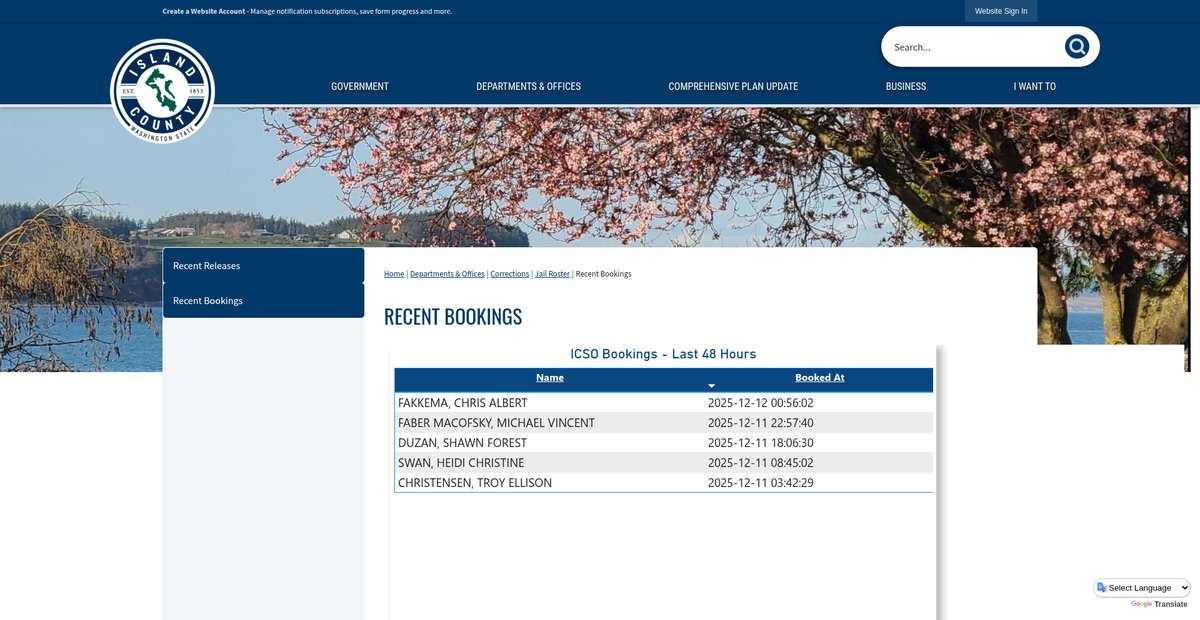Open the Business menu
The image size is (1200, 620).
906,86
